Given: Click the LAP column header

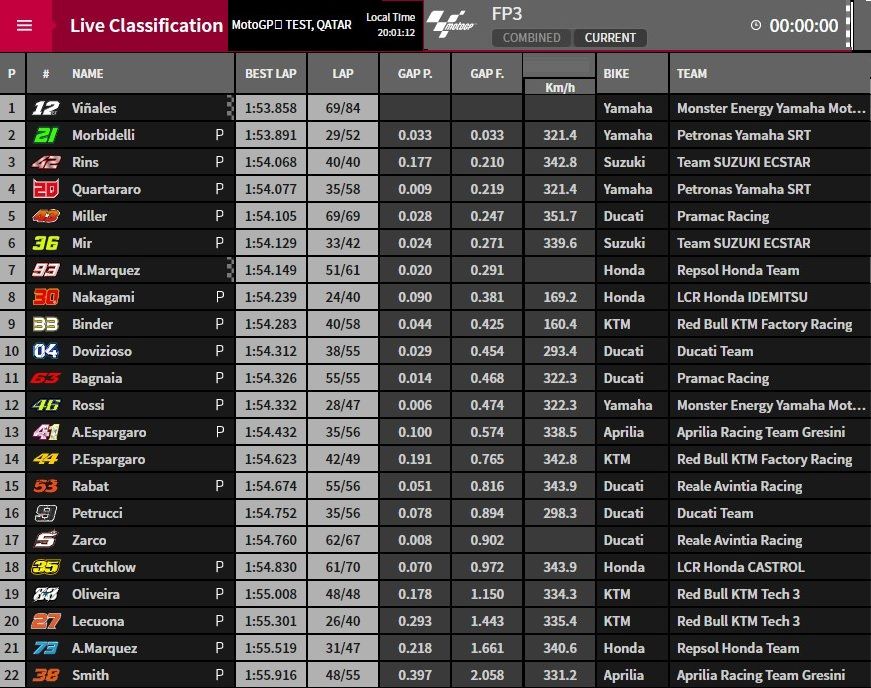Looking at the screenshot, I should point(343,73).
